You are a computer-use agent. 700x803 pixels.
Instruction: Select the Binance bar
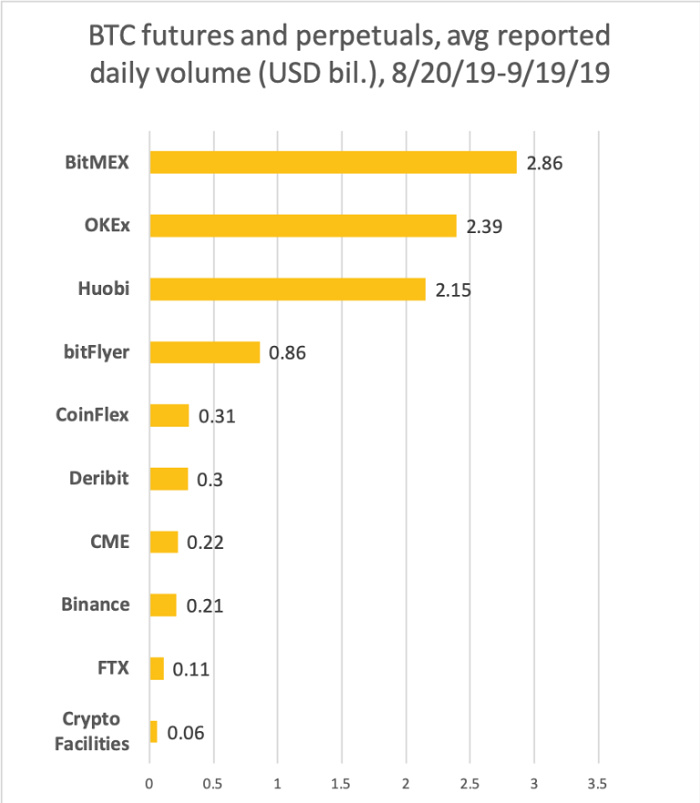coord(163,605)
